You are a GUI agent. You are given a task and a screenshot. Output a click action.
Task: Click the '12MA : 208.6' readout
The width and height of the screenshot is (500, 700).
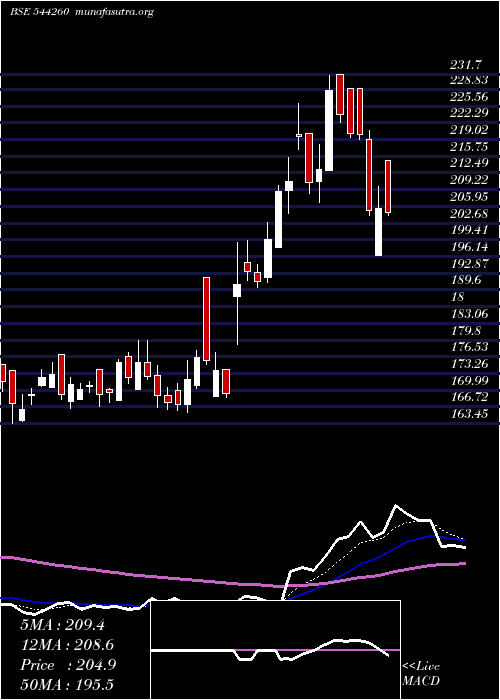click(x=67, y=645)
